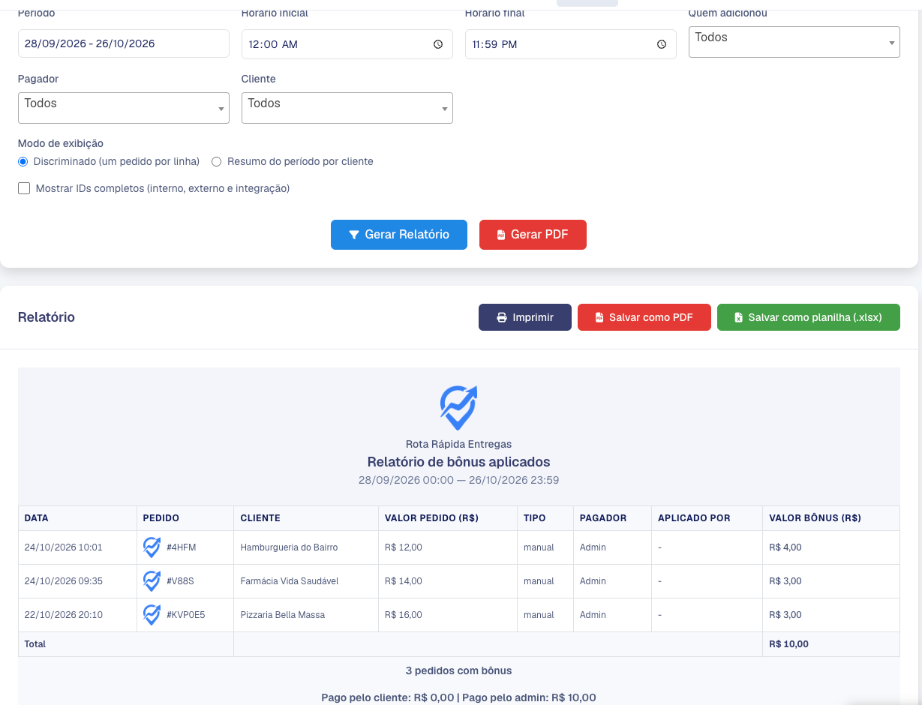Screen dimensions: 922x705
Task: Enable Mostrar IDs completos checkbox
Action: [x=24, y=188]
